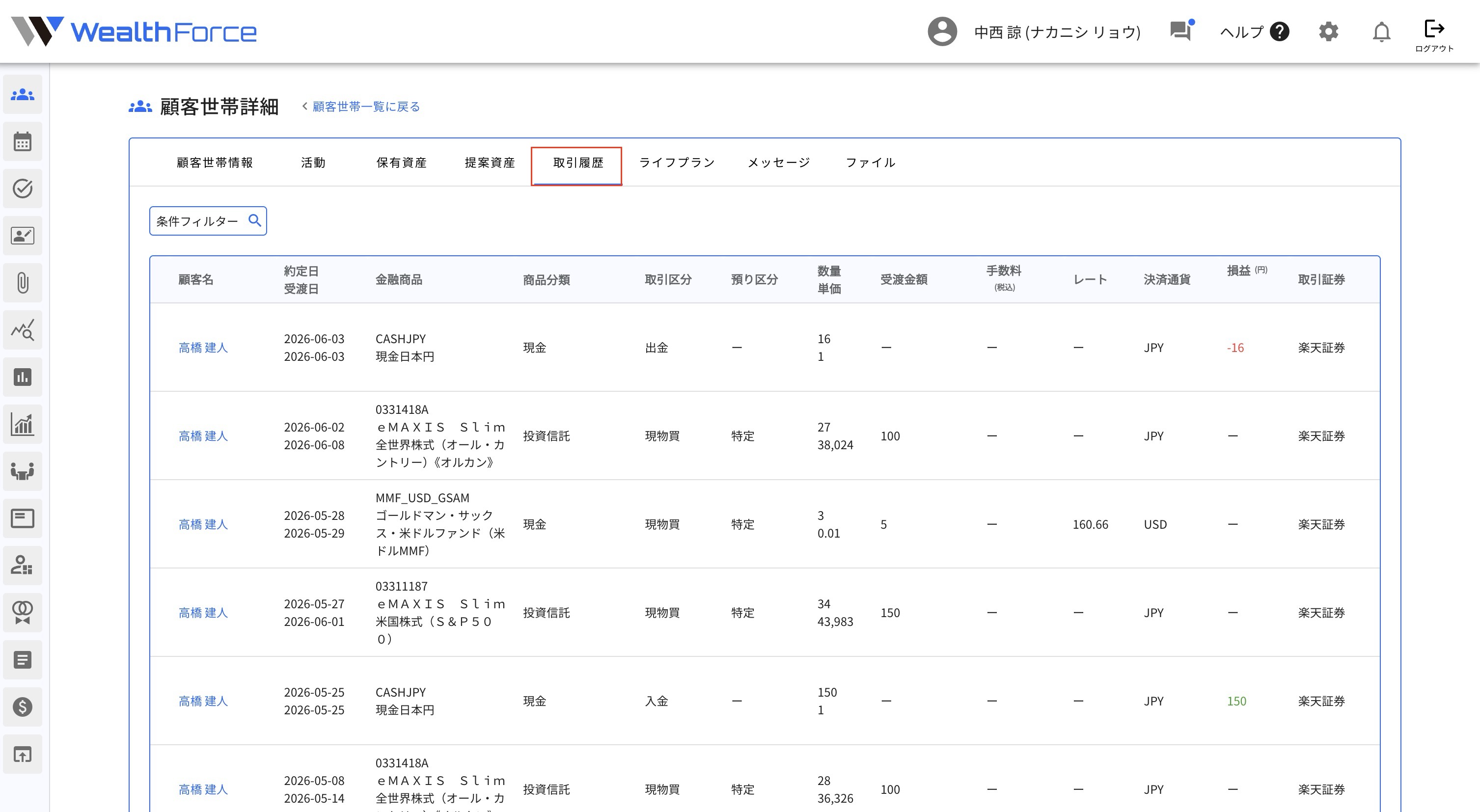Click the 03311187 eMAXIS Slim product cell
This screenshot has width=1480, height=812.
pyautogui.click(x=440, y=613)
